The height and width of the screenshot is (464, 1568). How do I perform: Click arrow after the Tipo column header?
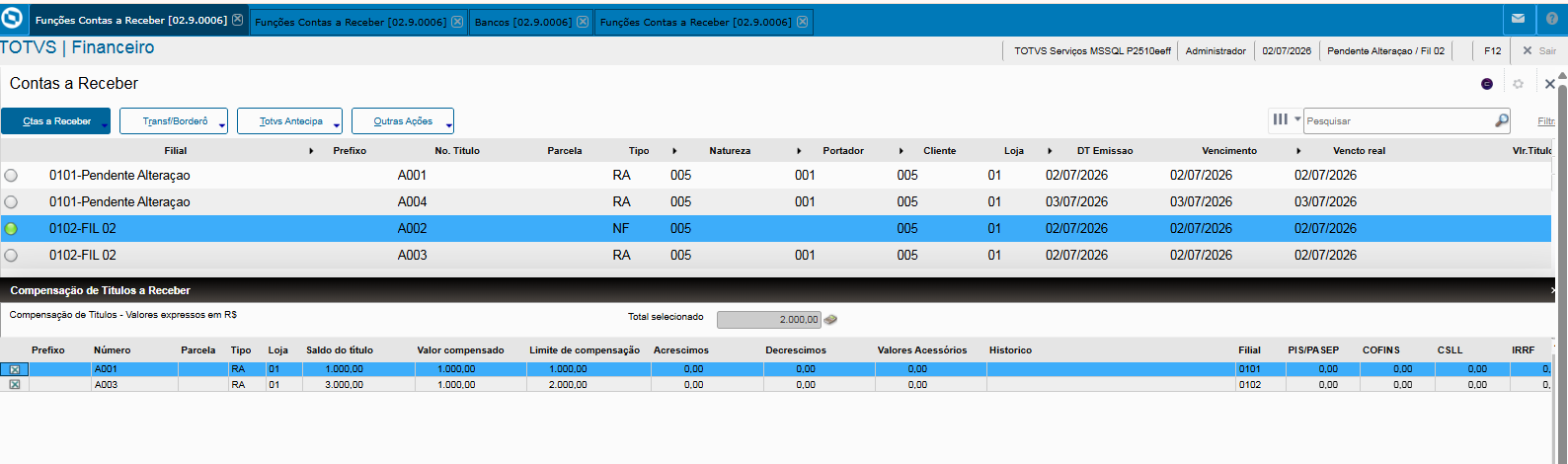click(x=674, y=151)
